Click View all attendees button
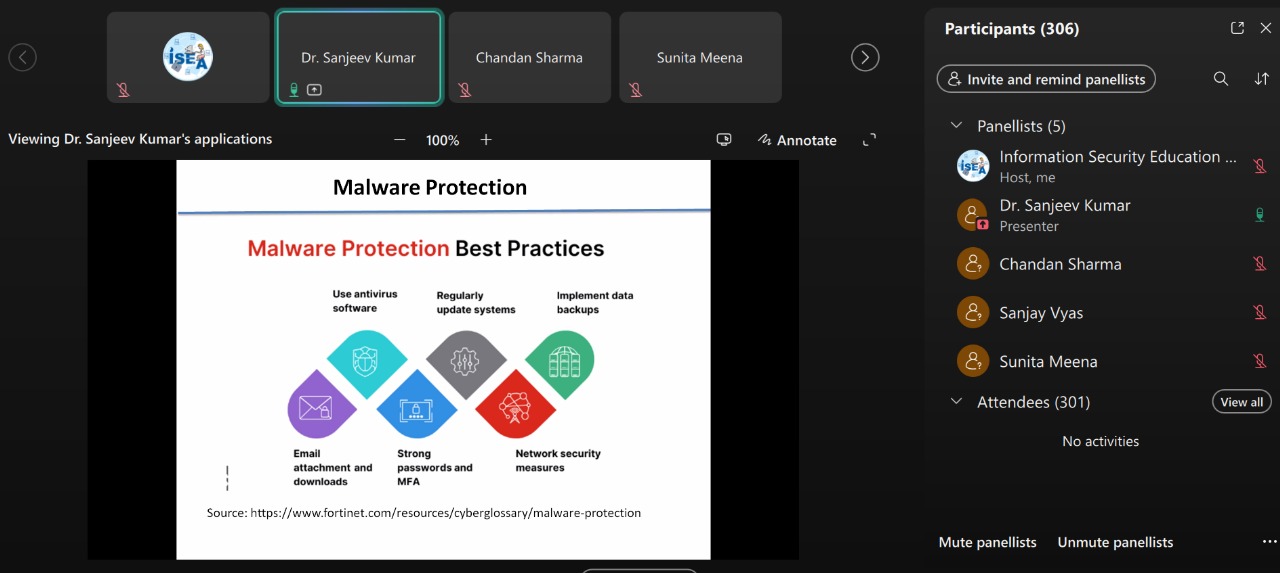 point(1241,402)
